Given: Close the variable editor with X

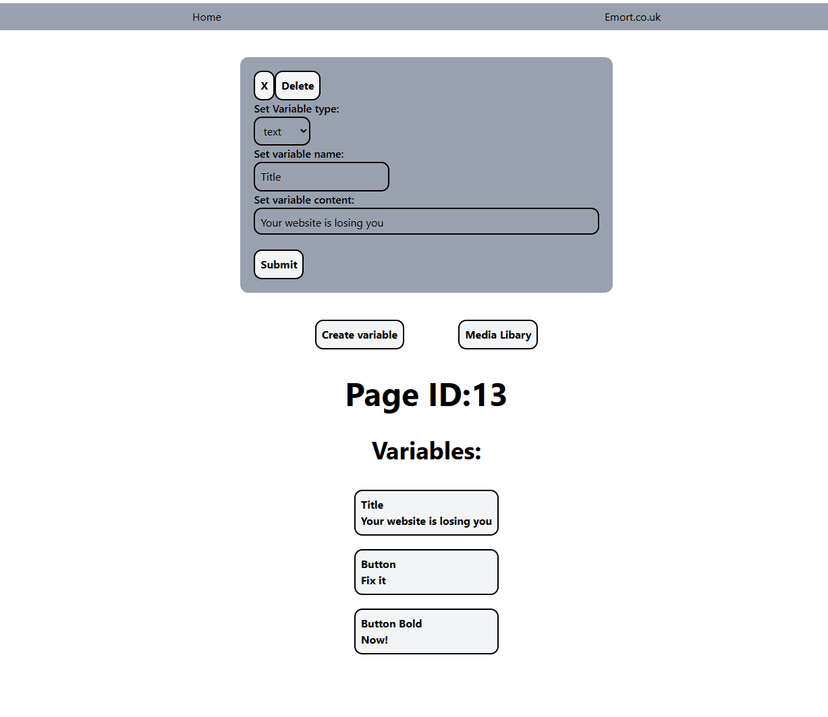Looking at the screenshot, I should click(x=264, y=86).
